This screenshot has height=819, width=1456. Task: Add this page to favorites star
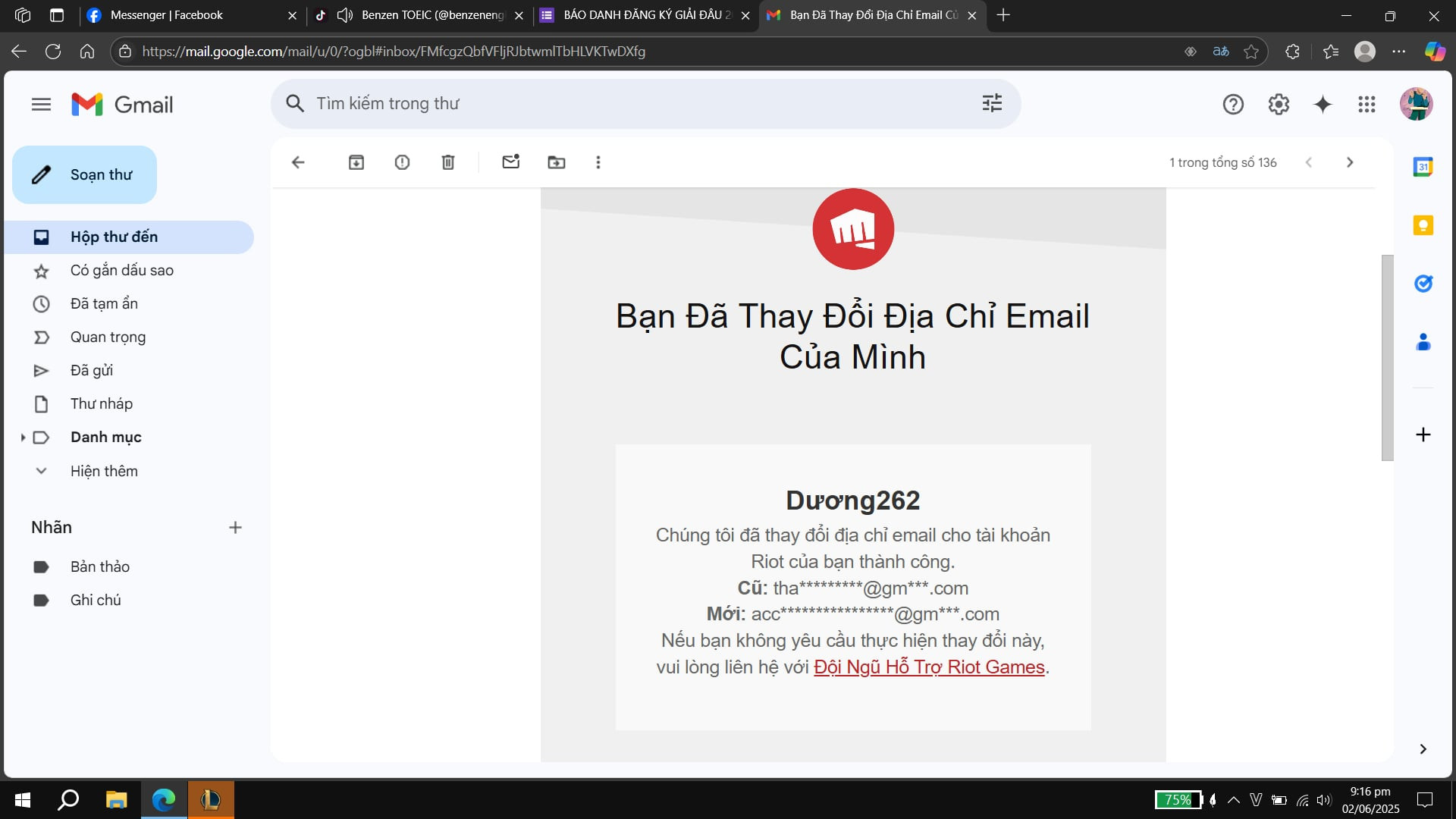(x=1251, y=52)
